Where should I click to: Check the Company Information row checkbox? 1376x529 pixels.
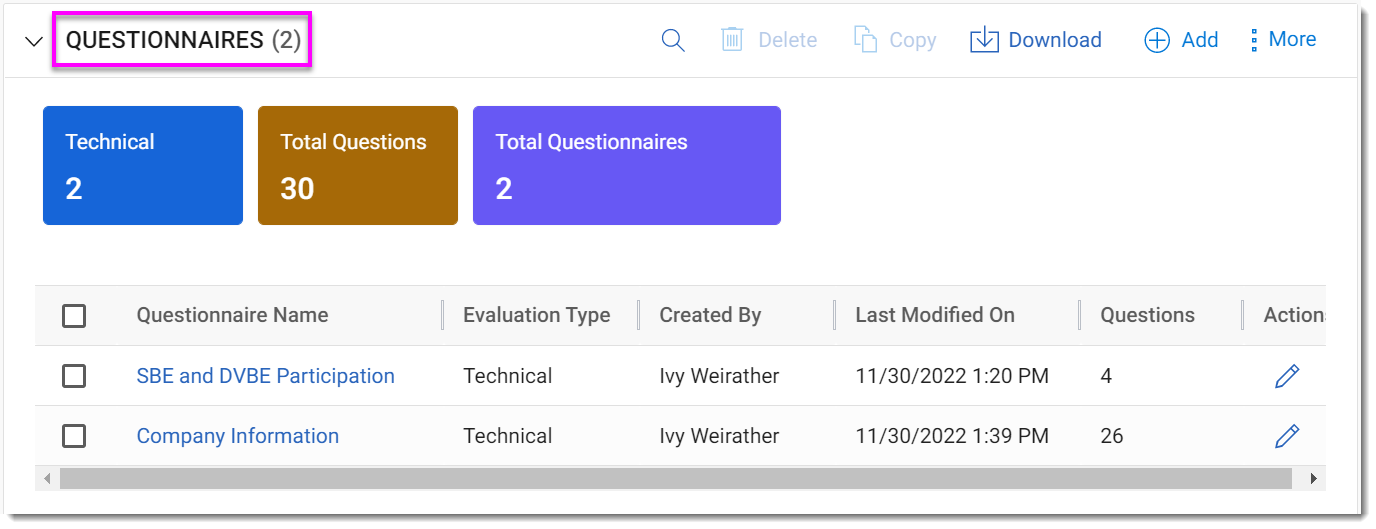click(74, 436)
